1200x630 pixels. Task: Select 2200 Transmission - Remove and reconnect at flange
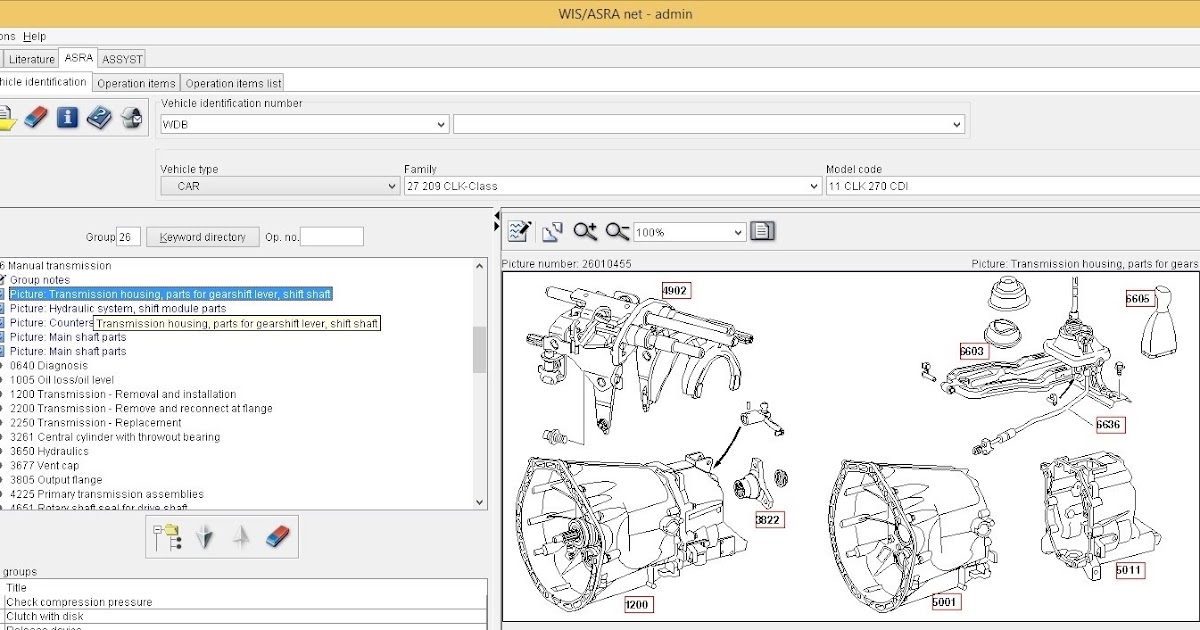[141, 408]
